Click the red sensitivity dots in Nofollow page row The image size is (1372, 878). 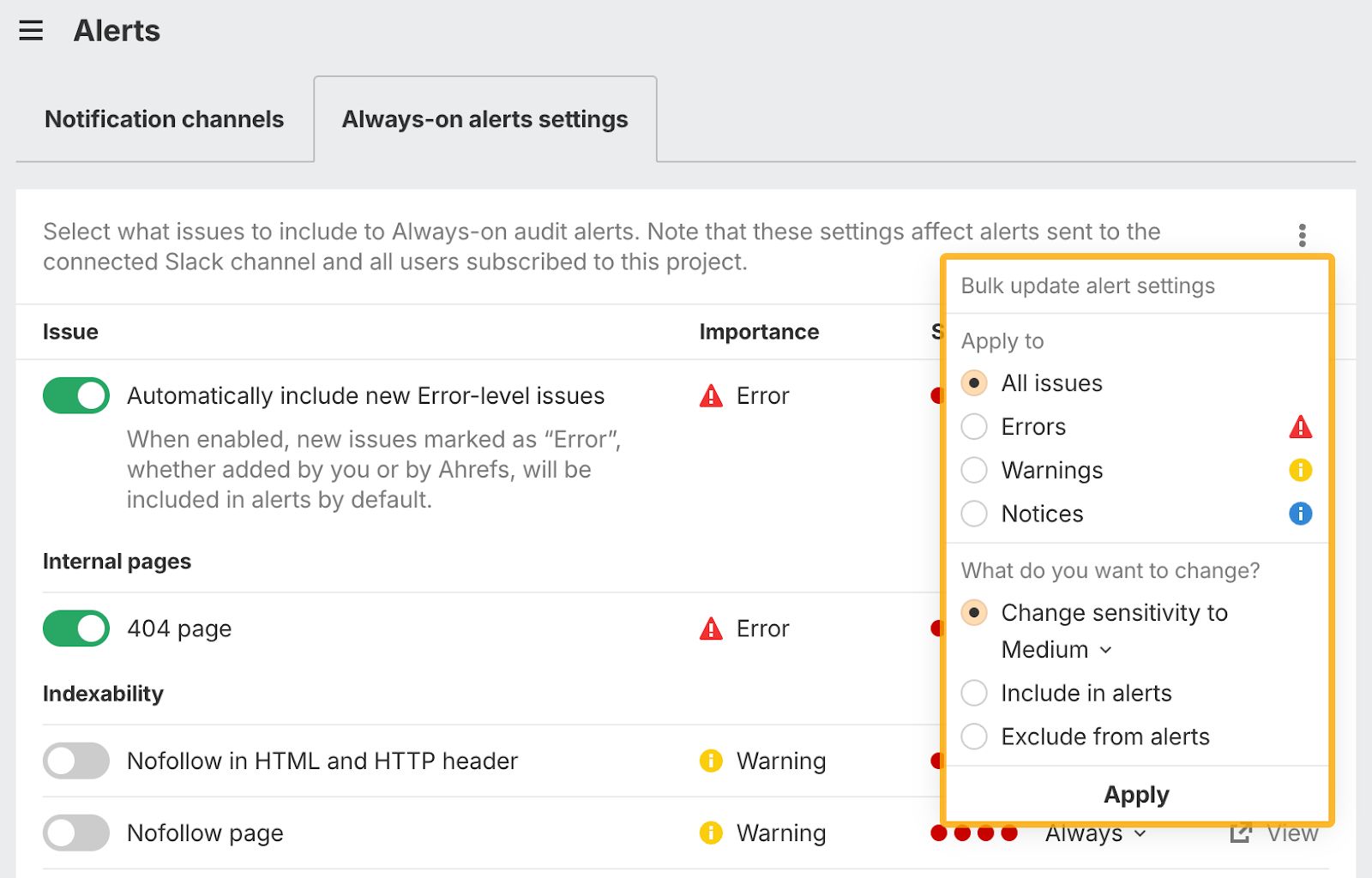click(973, 834)
